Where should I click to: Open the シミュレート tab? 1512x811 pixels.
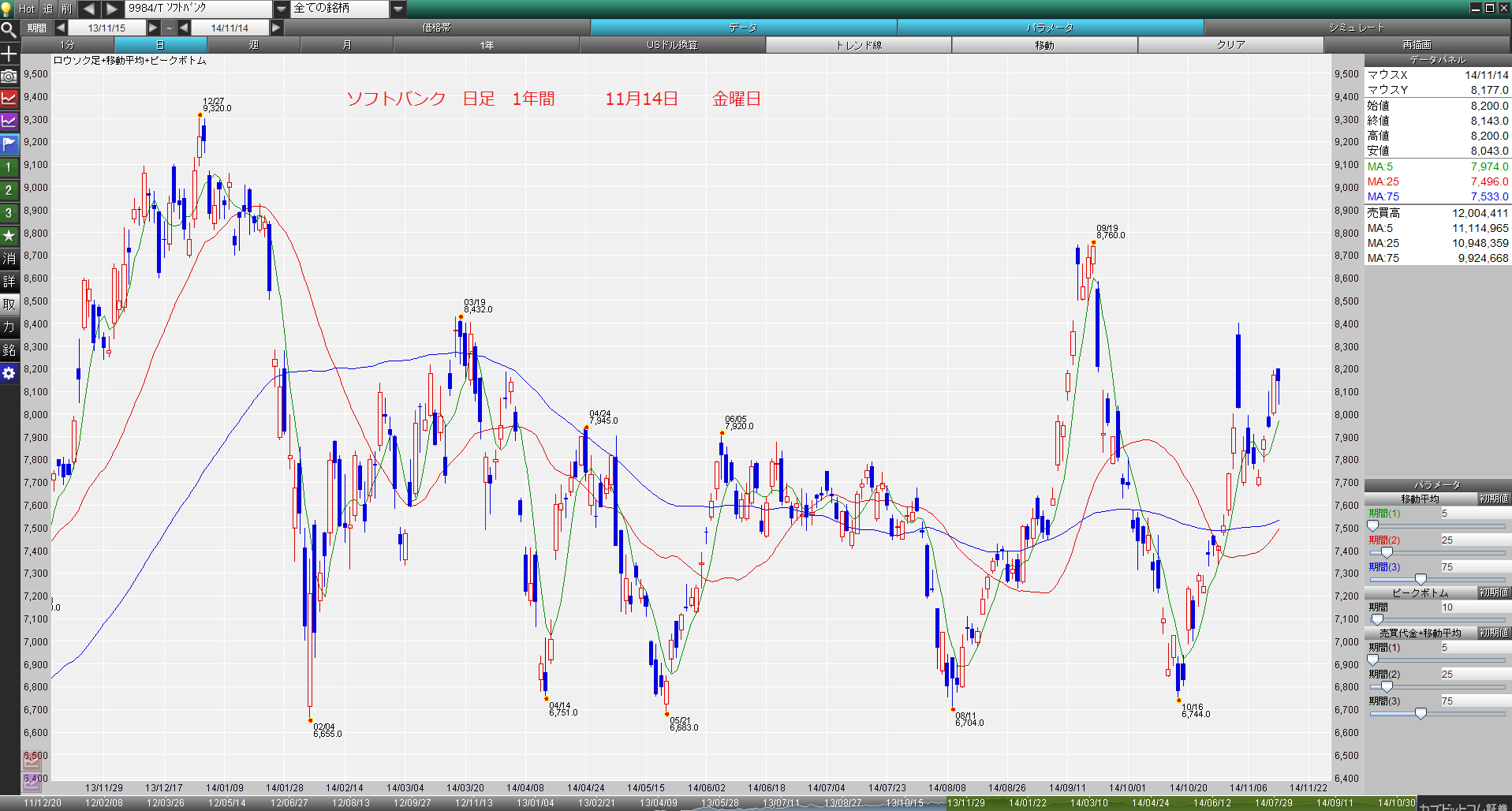click(1357, 28)
